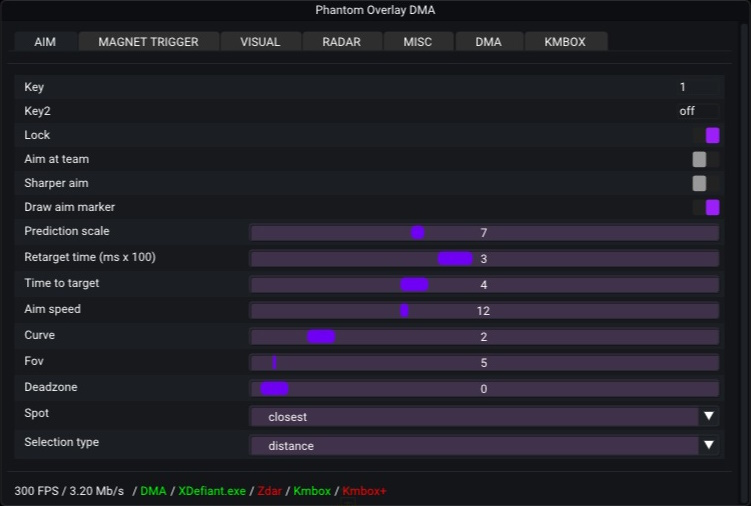Expand the Selection type dropdown showing distance
This screenshot has width=751, height=506.
point(484,446)
